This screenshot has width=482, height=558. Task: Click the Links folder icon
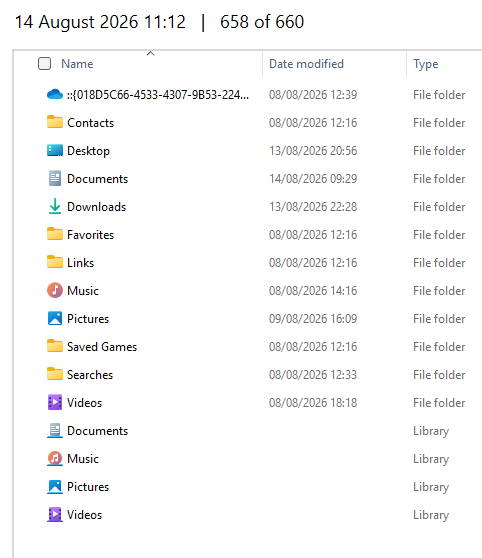click(x=55, y=263)
